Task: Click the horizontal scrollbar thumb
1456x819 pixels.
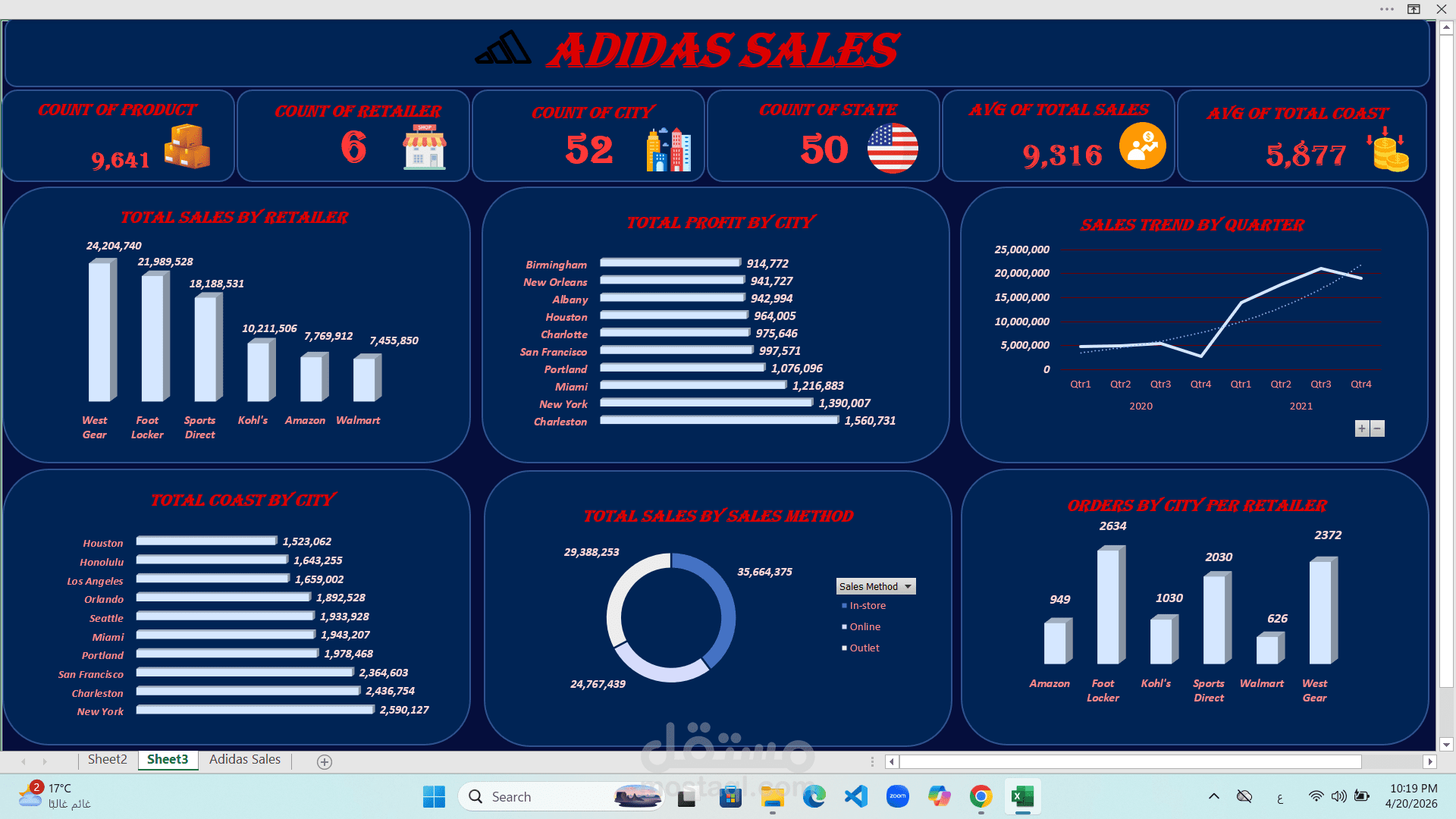Action: [1130, 761]
